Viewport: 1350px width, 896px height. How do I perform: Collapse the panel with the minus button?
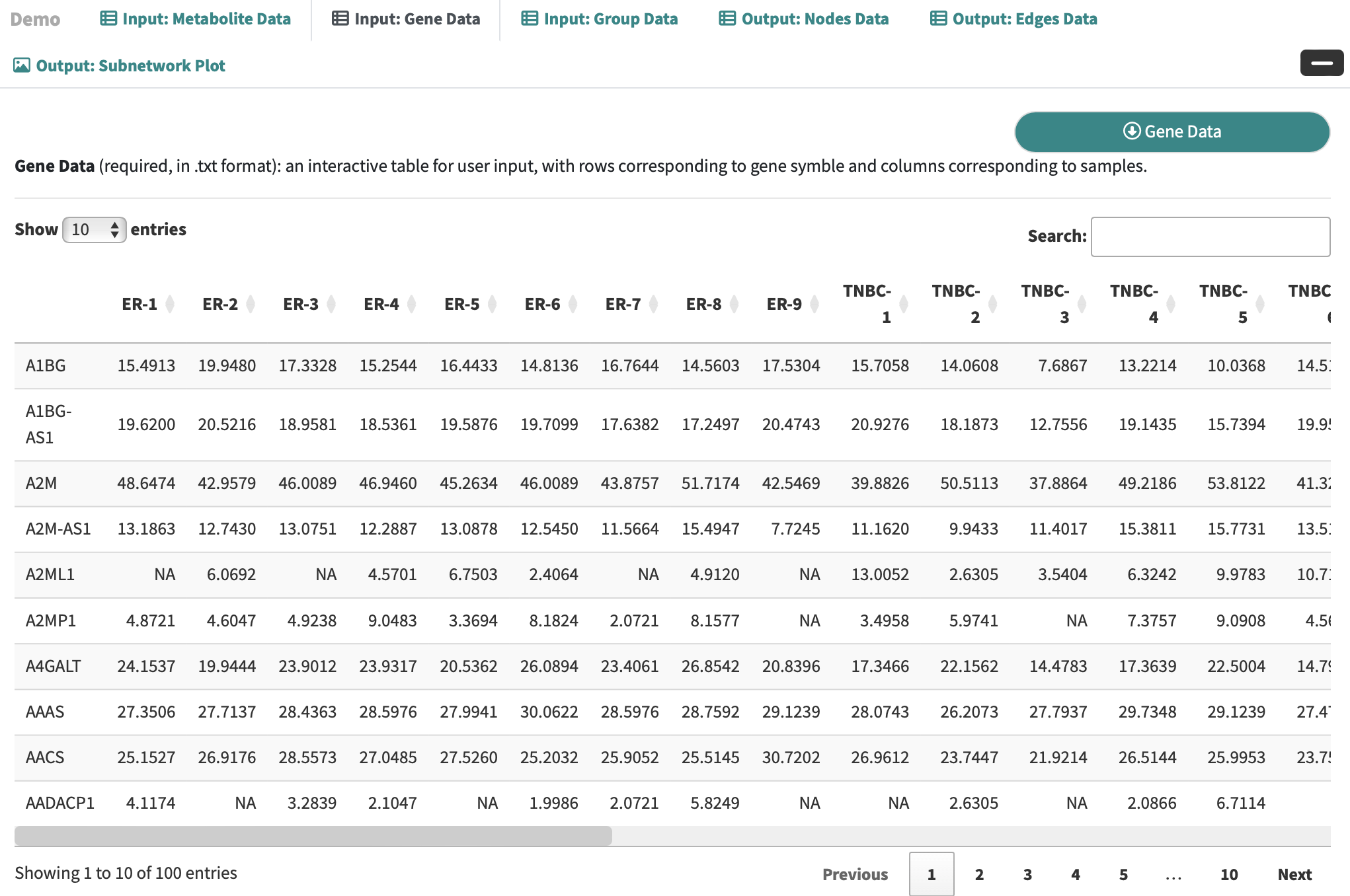[x=1321, y=63]
